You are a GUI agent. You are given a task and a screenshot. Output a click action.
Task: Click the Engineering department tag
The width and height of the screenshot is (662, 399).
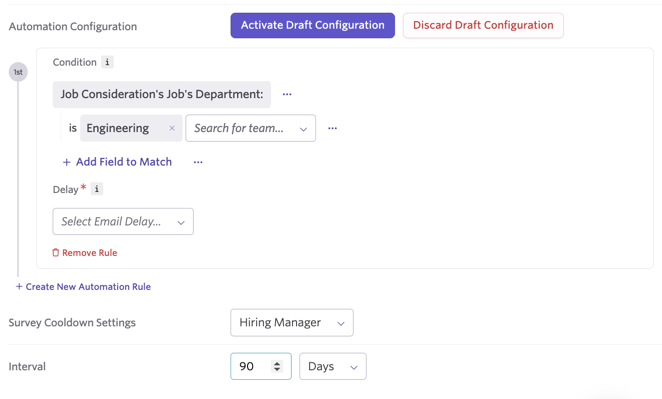click(x=131, y=128)
